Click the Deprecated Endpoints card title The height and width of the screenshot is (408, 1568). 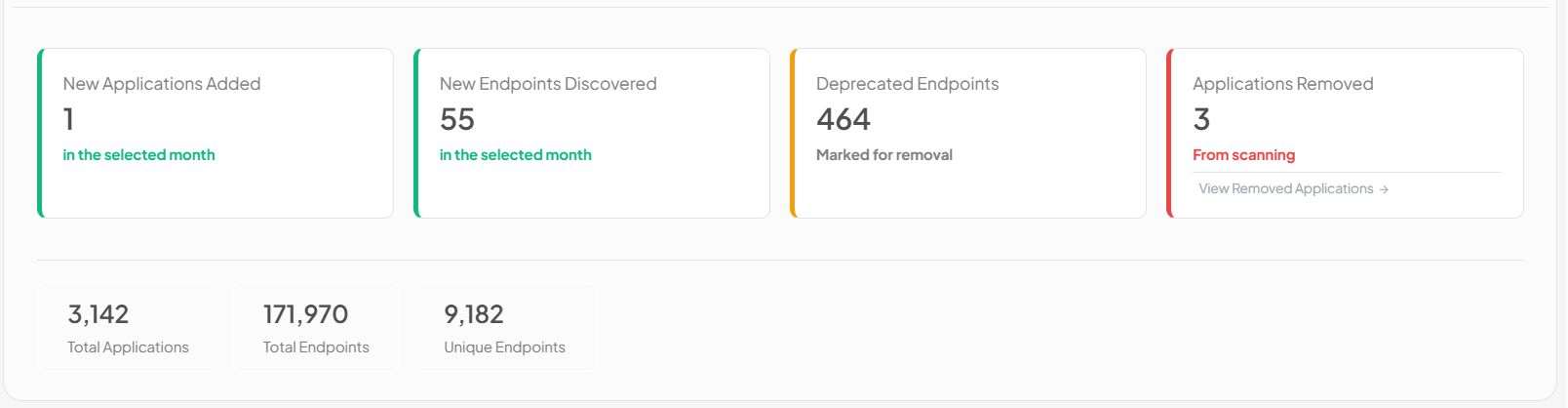(907, 84)
